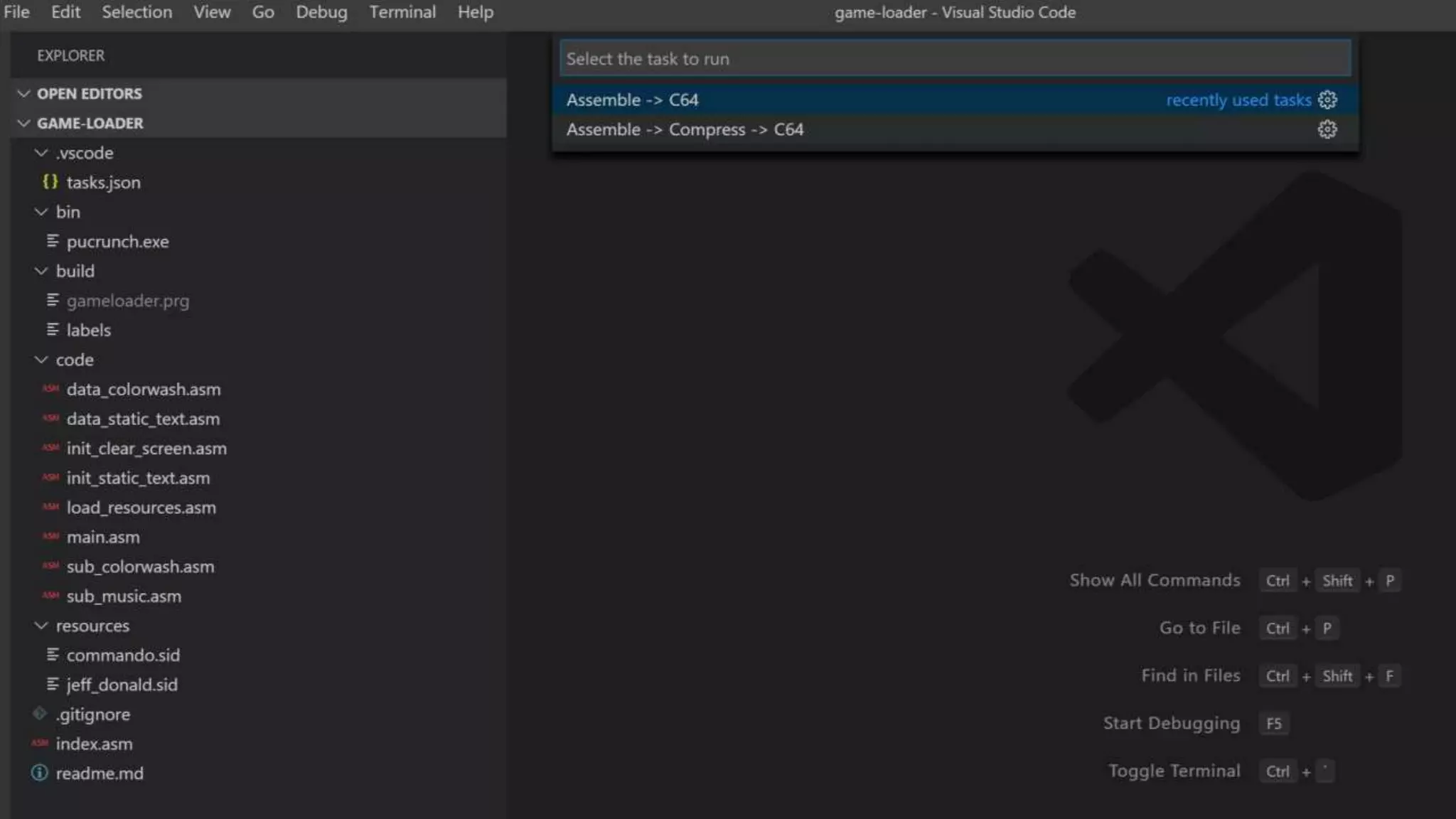Collapse the resources folder chevron
This screenshot has width=1456, height=819.
click(41, 626)
